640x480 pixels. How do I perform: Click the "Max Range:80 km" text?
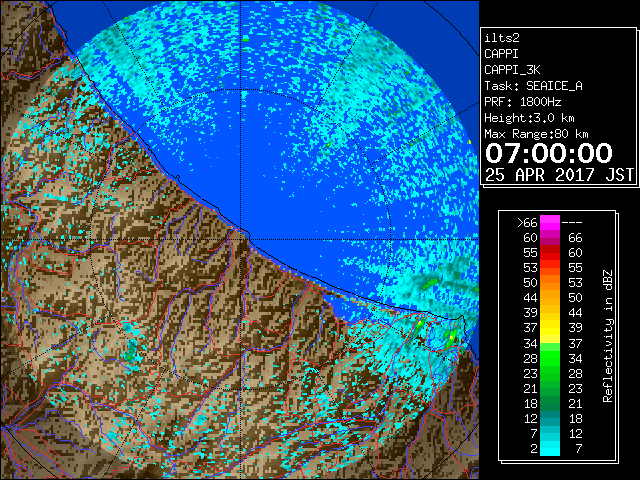point(536,134)
